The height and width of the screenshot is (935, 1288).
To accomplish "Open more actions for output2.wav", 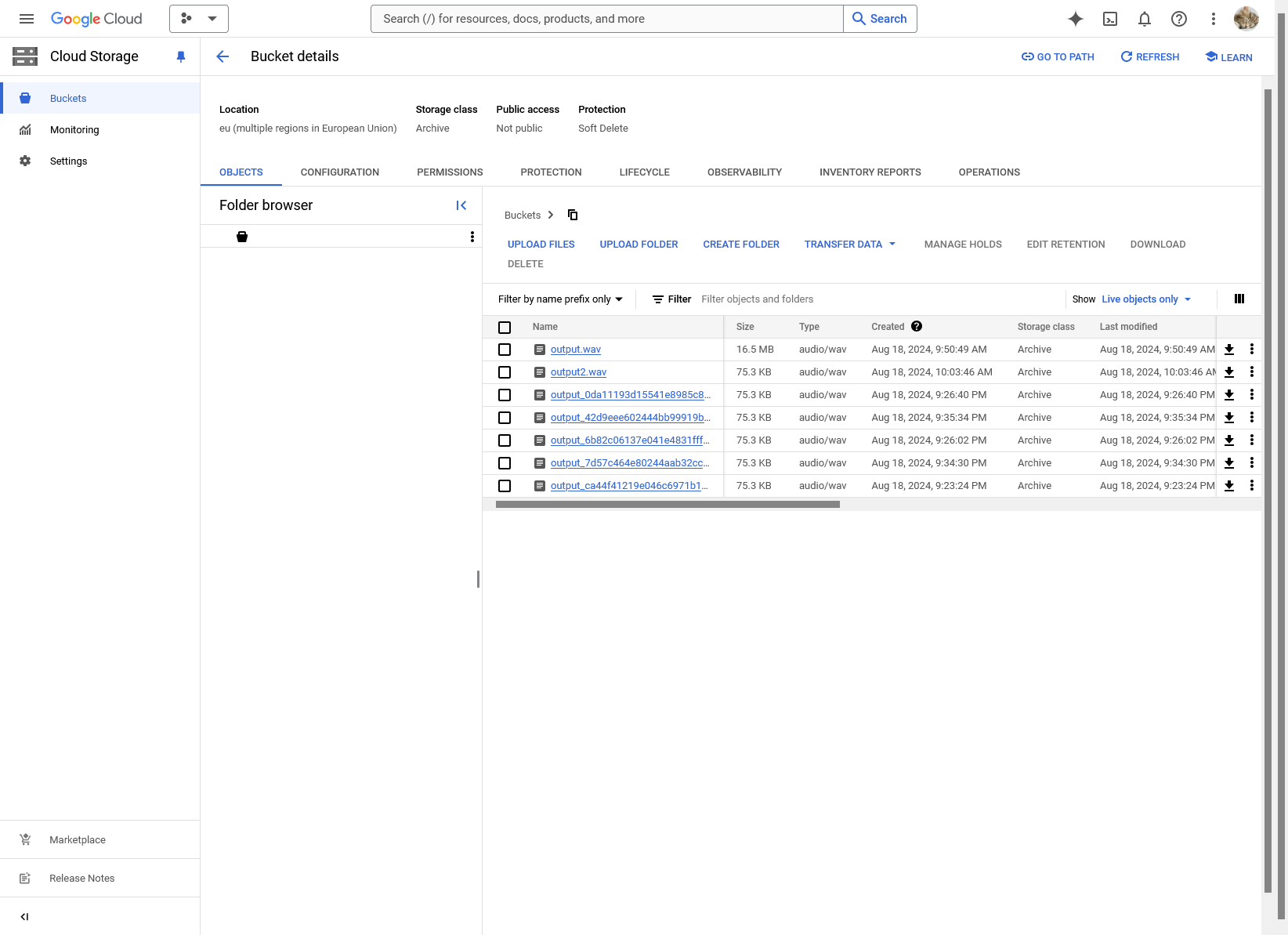I will (1252, 372).
